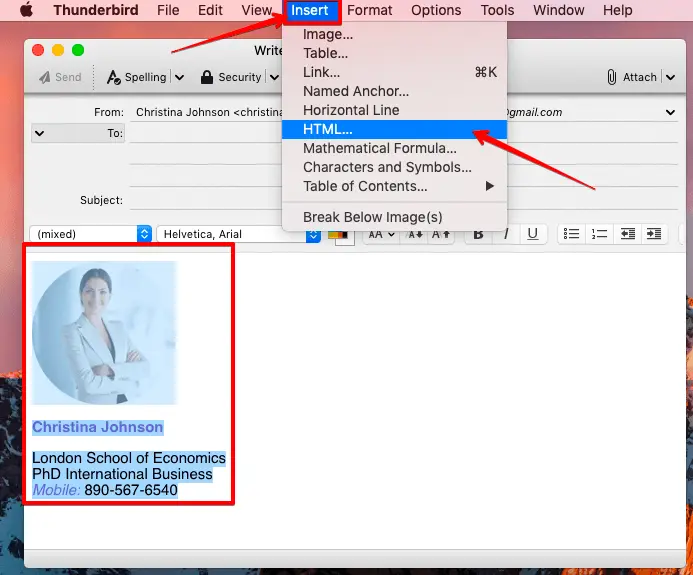
Task: Click the Mobile phone number line
Action: pyautogui.click(x=105, y=490)
